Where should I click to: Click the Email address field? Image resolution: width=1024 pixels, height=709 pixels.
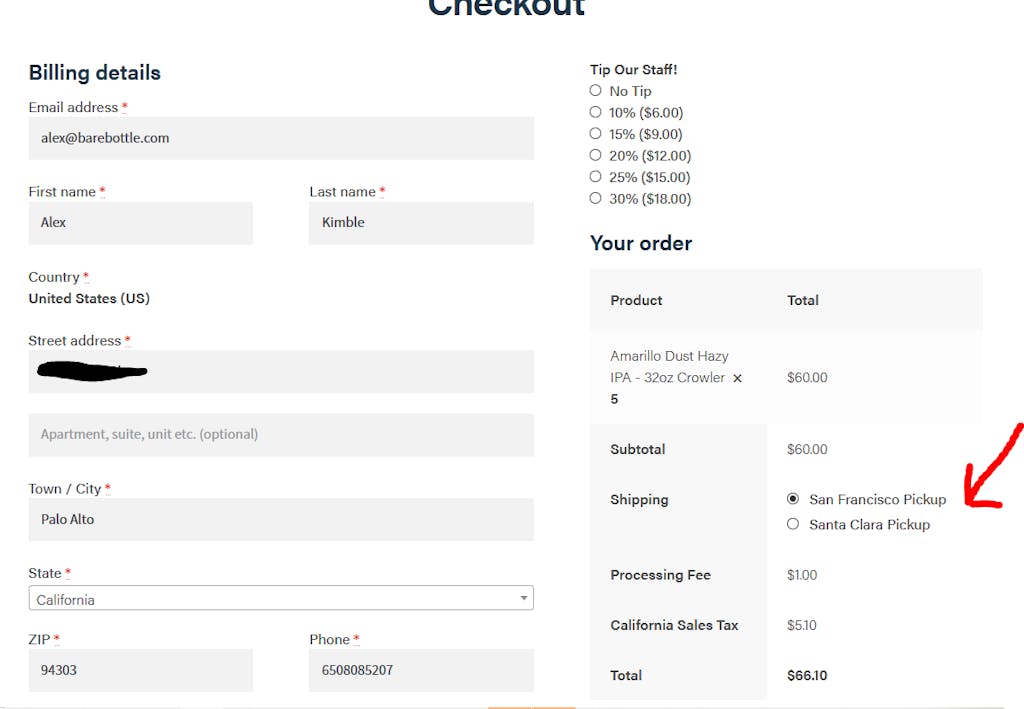pyautogui.click(x=280, y=138)
